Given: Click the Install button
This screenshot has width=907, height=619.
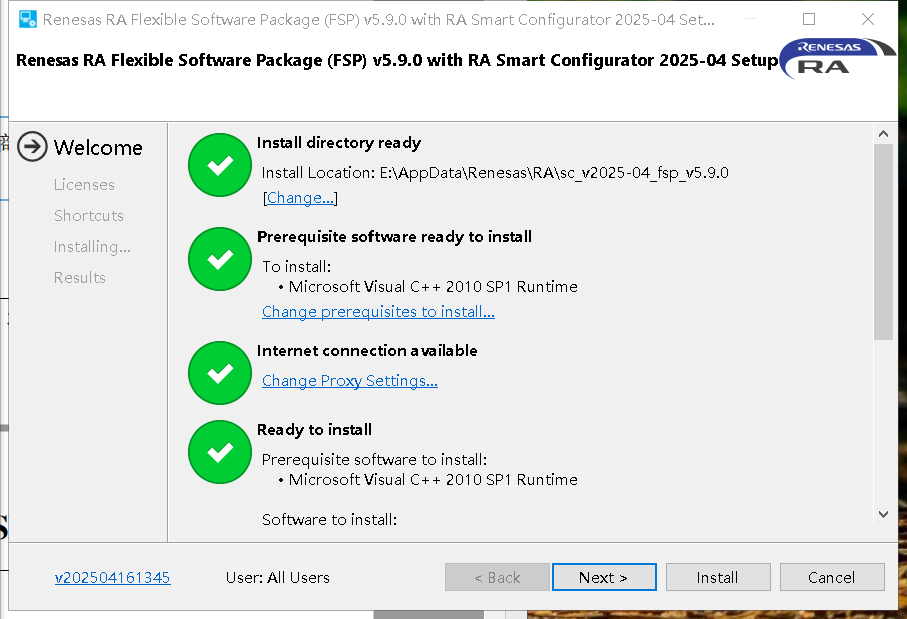Looking at the screenshot, I should coord(718,577).
